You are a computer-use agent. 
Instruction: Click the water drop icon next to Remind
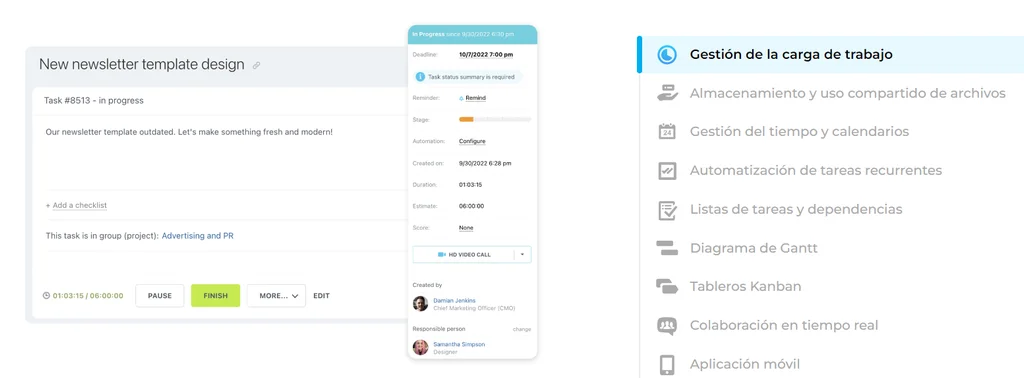tap(462, 98)
